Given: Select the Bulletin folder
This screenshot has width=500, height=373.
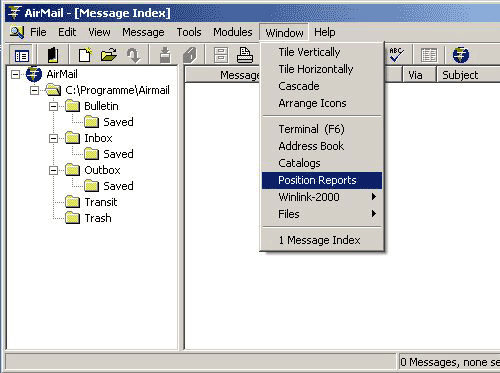Looking at the screenshot, I should pyautogui.click(x=101, y=106).
